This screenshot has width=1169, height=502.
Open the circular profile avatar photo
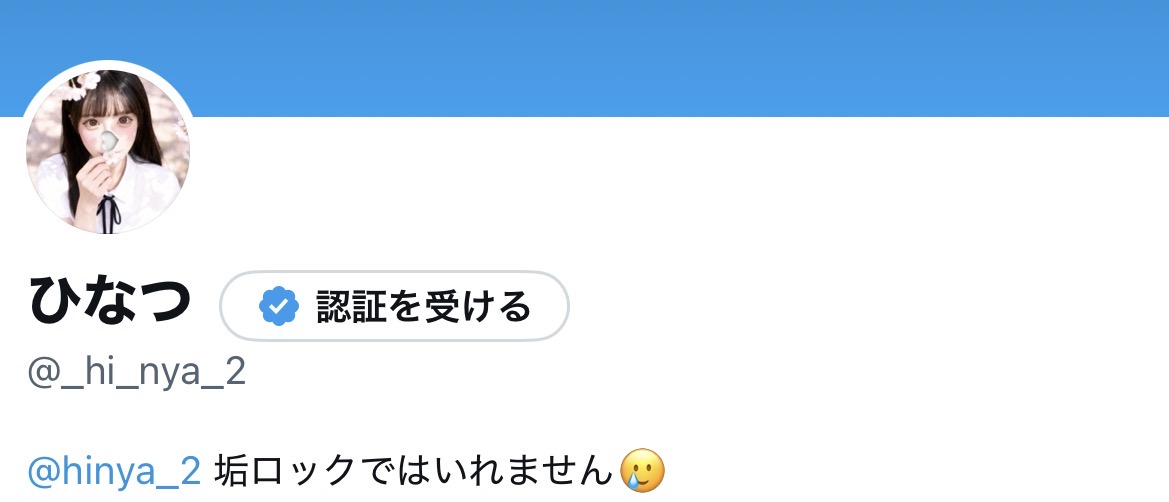pyautogui.click(x=108, y=151)
